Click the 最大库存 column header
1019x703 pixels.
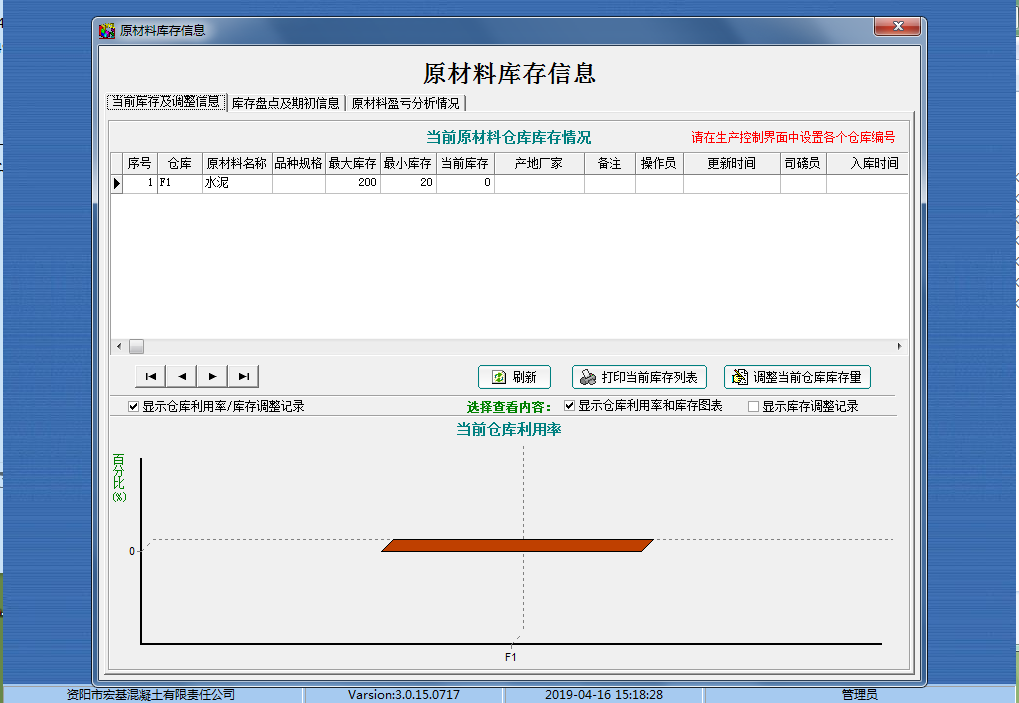click(352, 163)
